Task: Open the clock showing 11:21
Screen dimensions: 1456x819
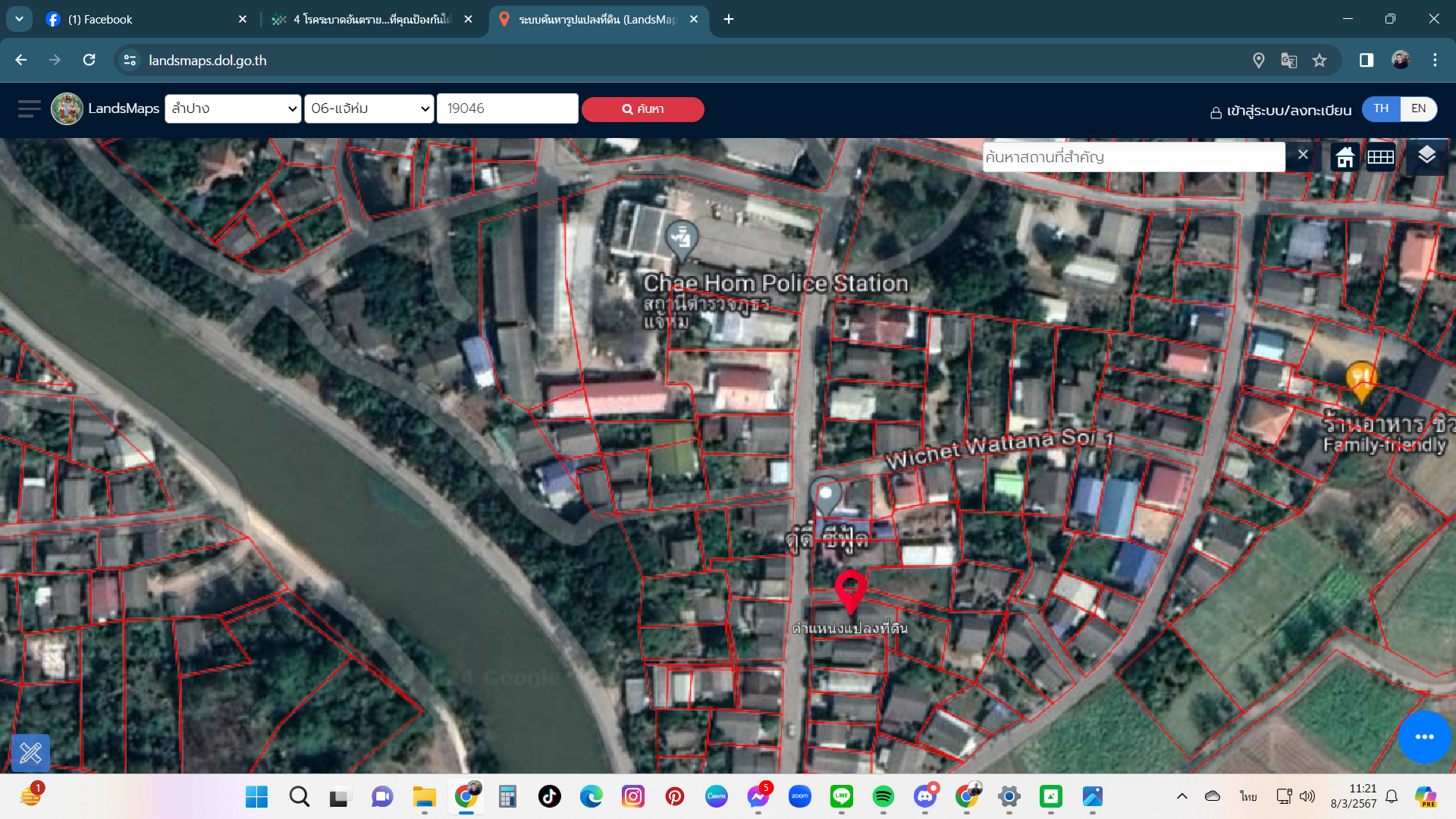Action: (x=1354, y=796)
